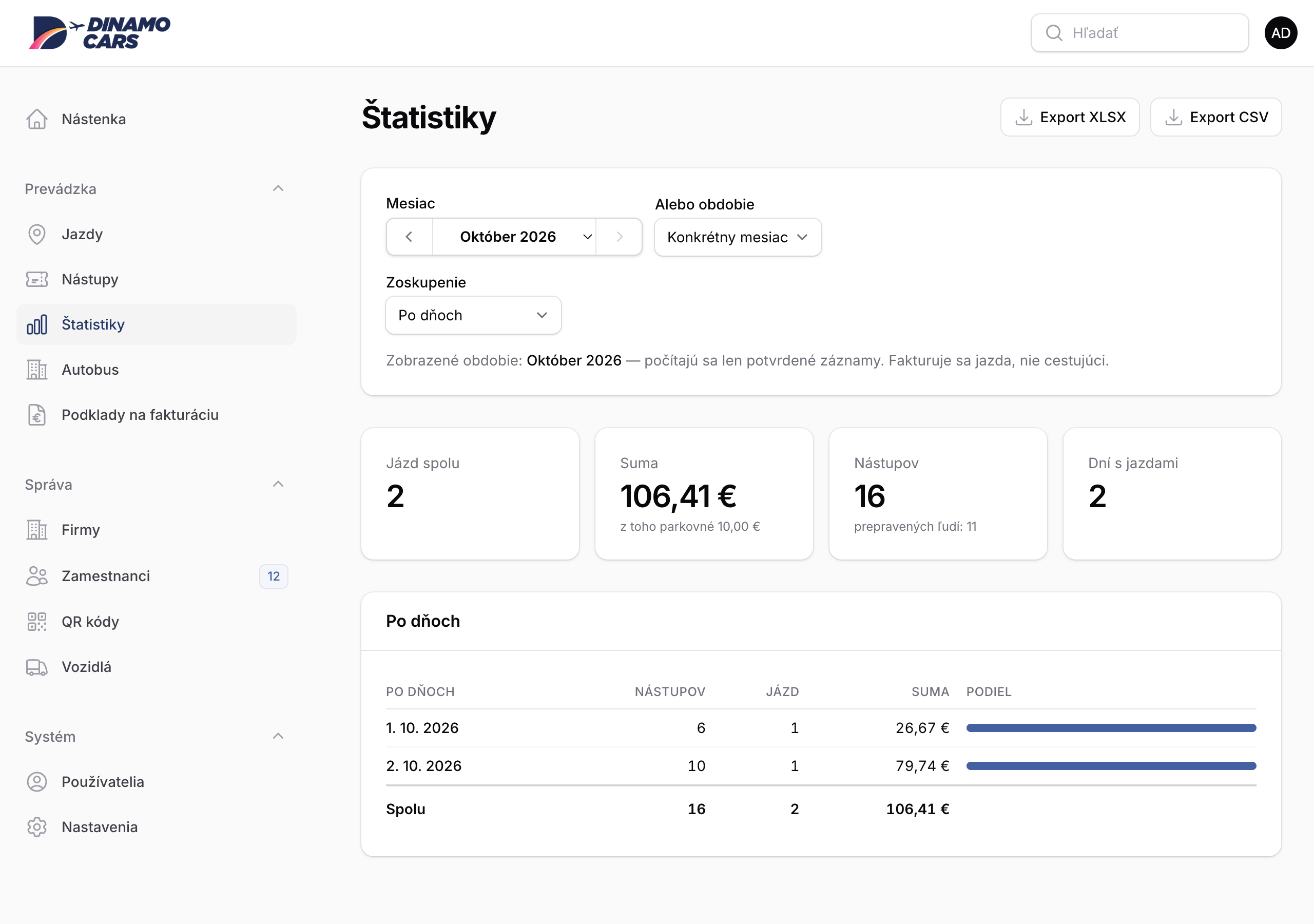This screenshot has width=1314, height=924.
Task: Click the Firmy building icon
Action: tap(36, 530)
